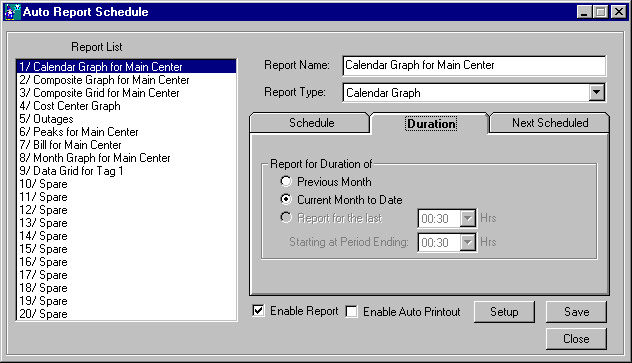The image size is (632, 363).
Task: Choose the '17/ Spare' list entry
Action: [x=126, y=275]
